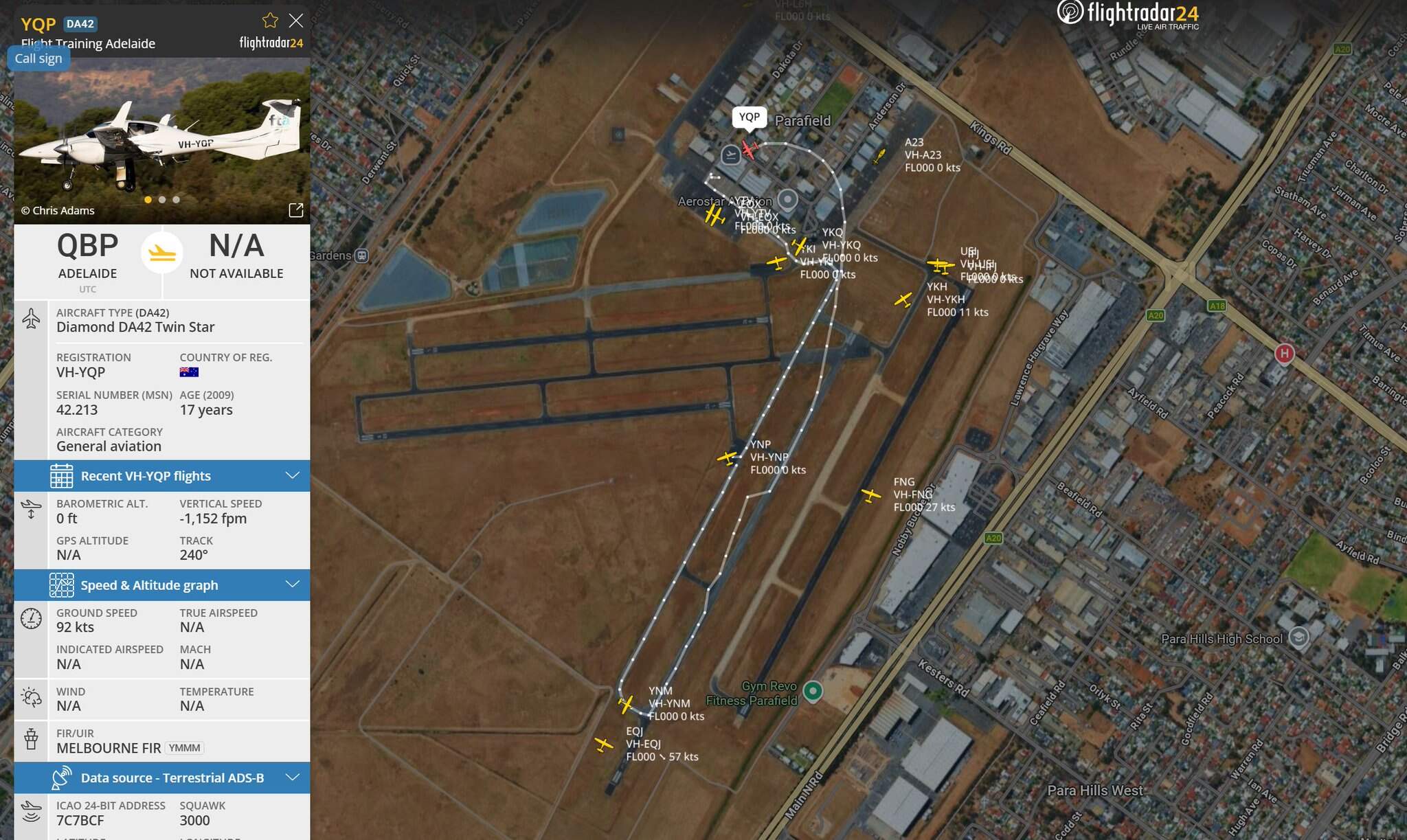
Task: Expand Recent VH-YQP flights section
Action: (162, 476)
